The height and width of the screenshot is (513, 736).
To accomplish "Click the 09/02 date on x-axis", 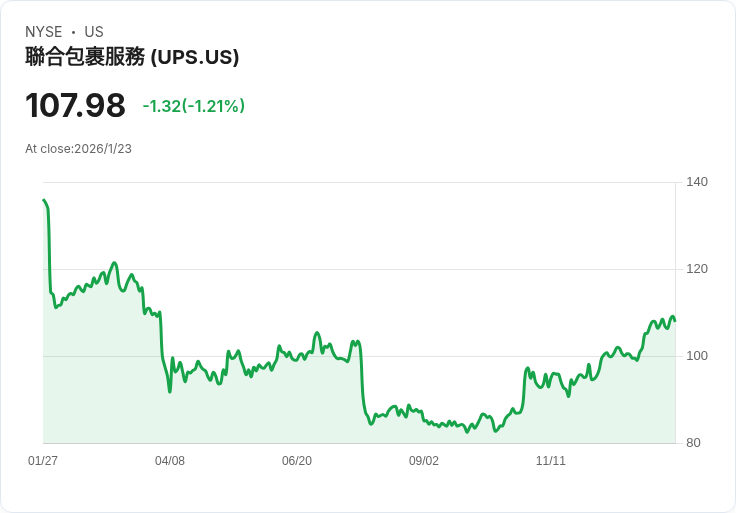I will (x=424, y=461).
